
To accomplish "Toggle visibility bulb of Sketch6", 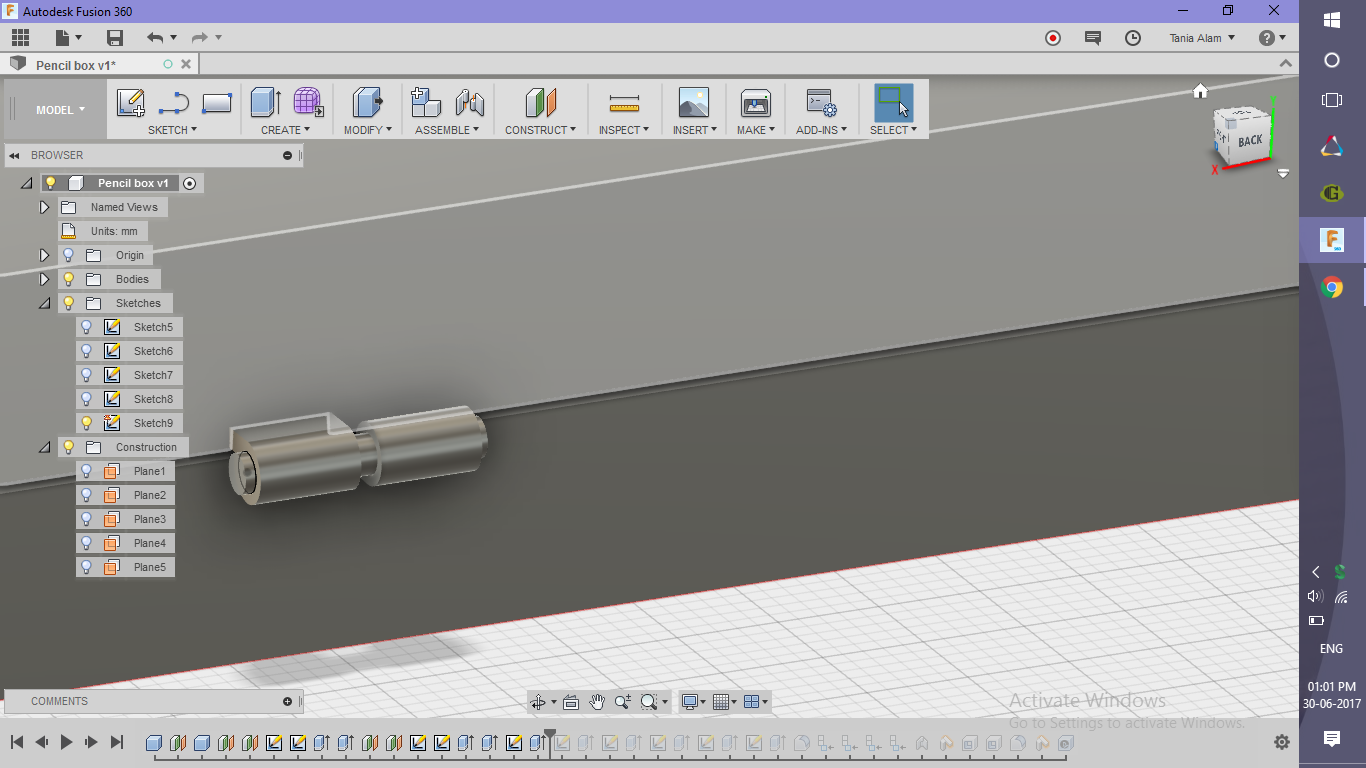I will click(x=87, y=351).
